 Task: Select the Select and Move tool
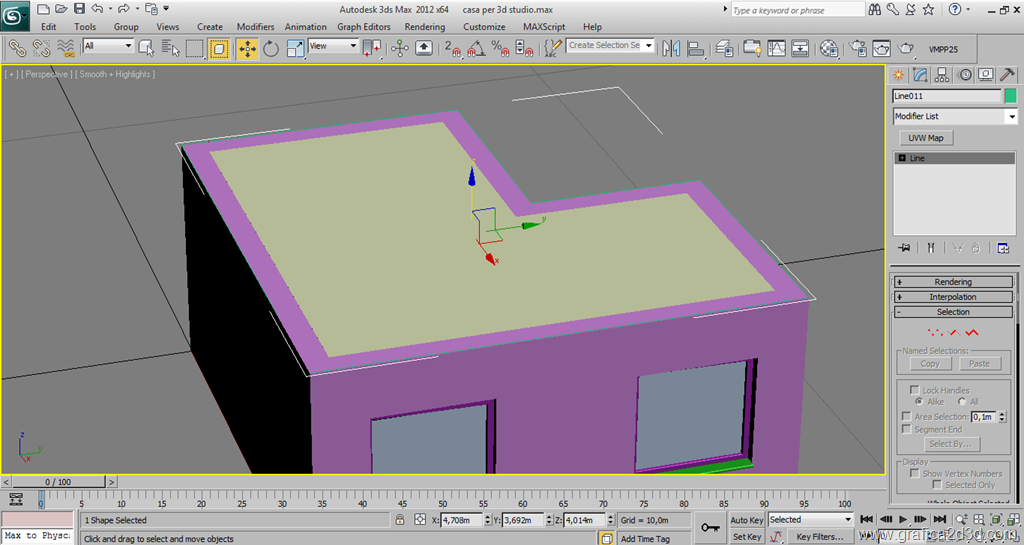tap(247, 48)
